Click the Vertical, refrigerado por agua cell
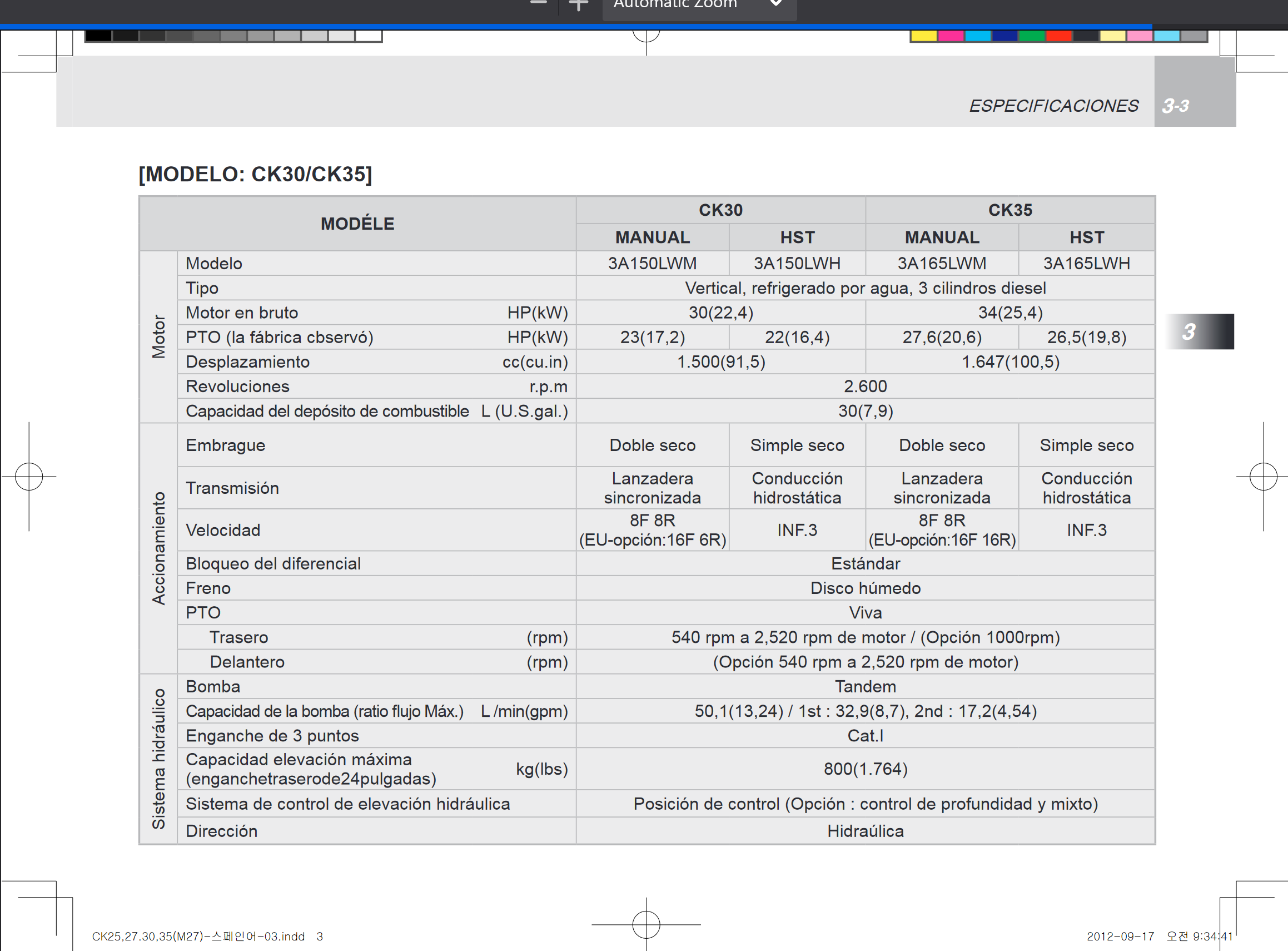 click(865, 289)
